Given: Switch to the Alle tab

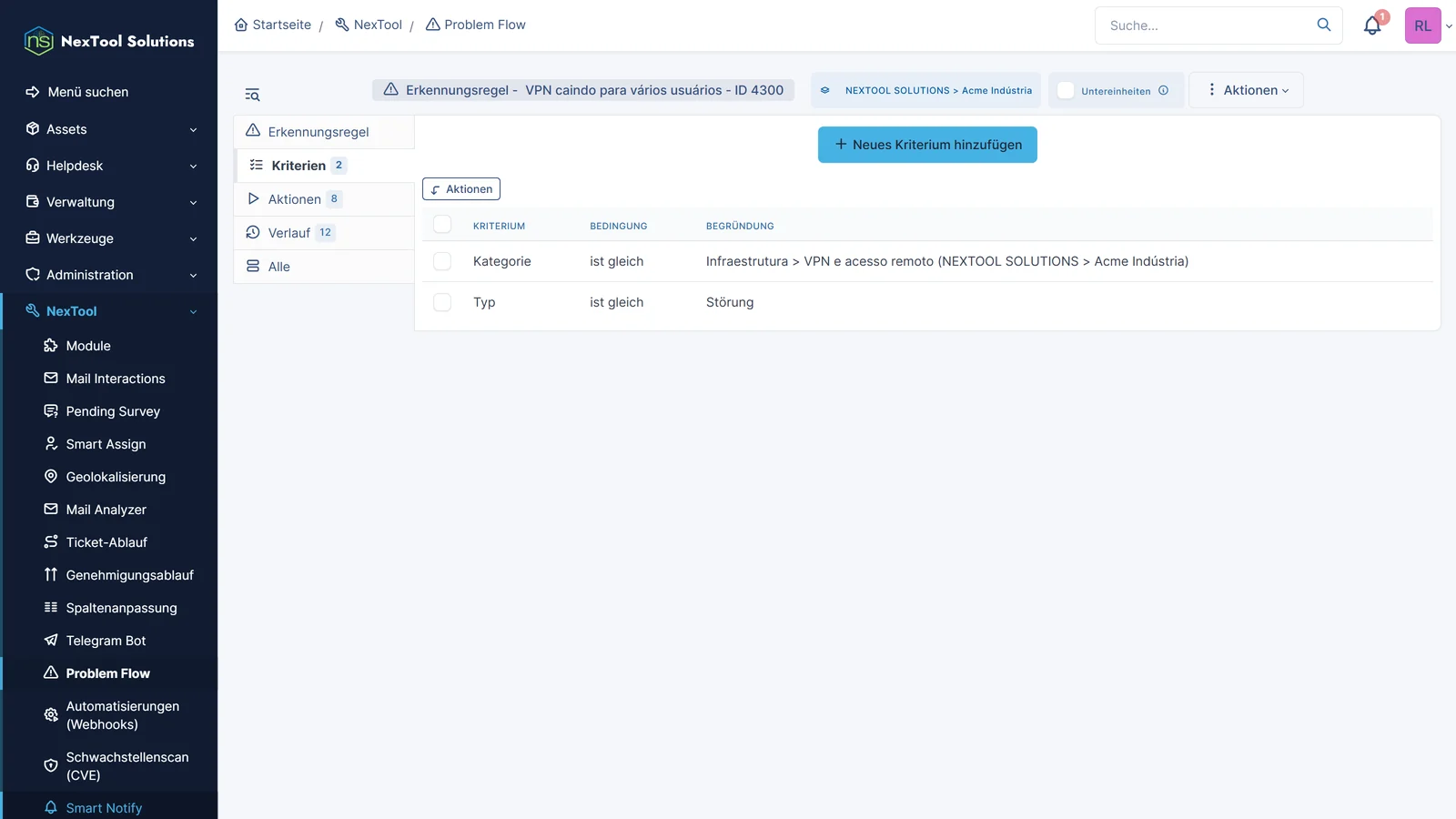Looking at the screenshot, I should tap(324, 267).
